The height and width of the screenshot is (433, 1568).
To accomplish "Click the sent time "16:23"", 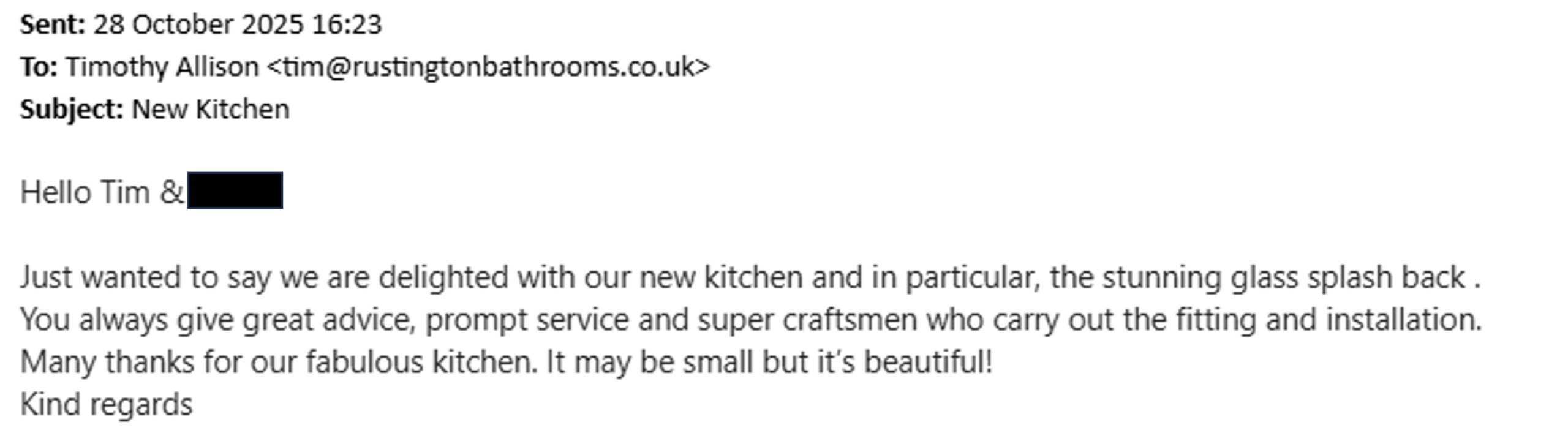I will (x=347, y=25).
